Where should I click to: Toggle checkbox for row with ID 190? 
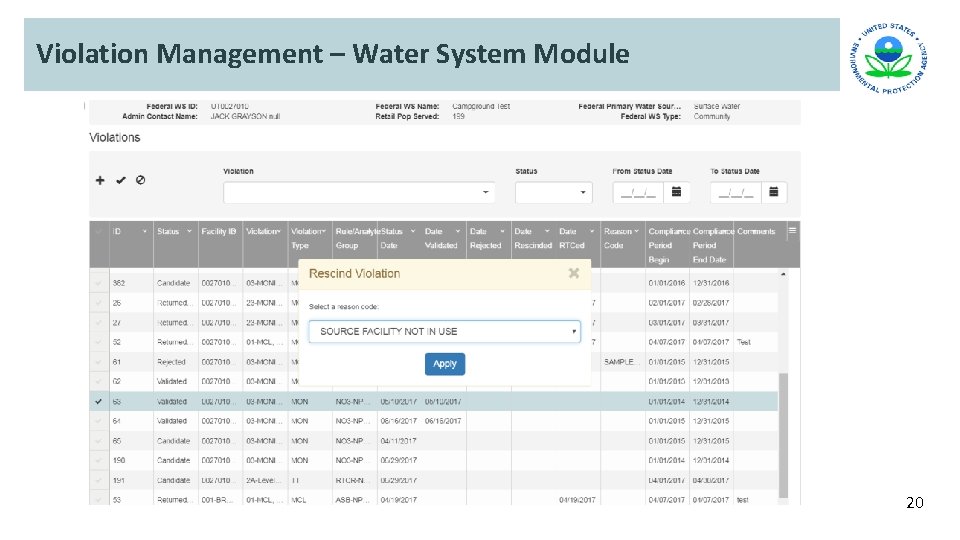click(x=99, y=460)
